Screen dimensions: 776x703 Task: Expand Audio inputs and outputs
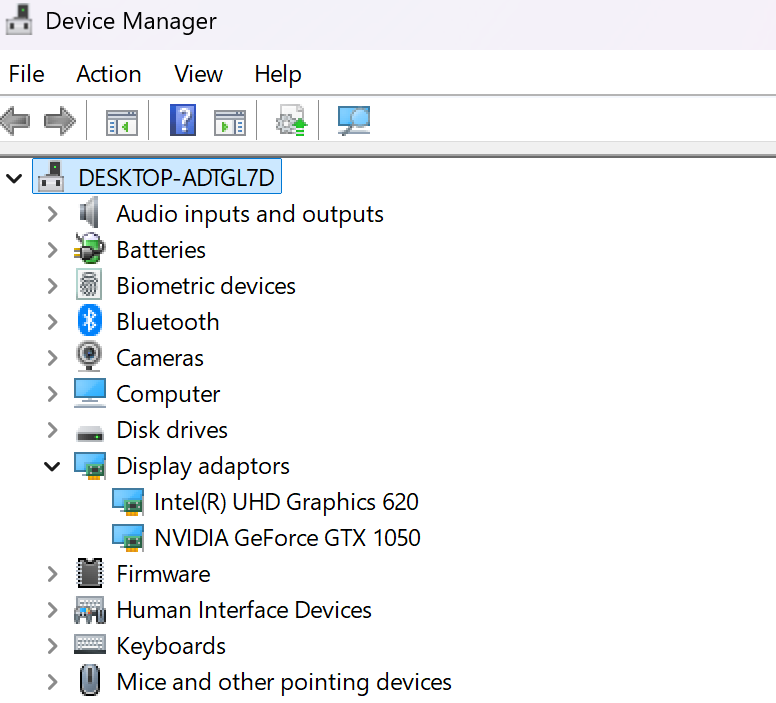[x=52, y=214]
